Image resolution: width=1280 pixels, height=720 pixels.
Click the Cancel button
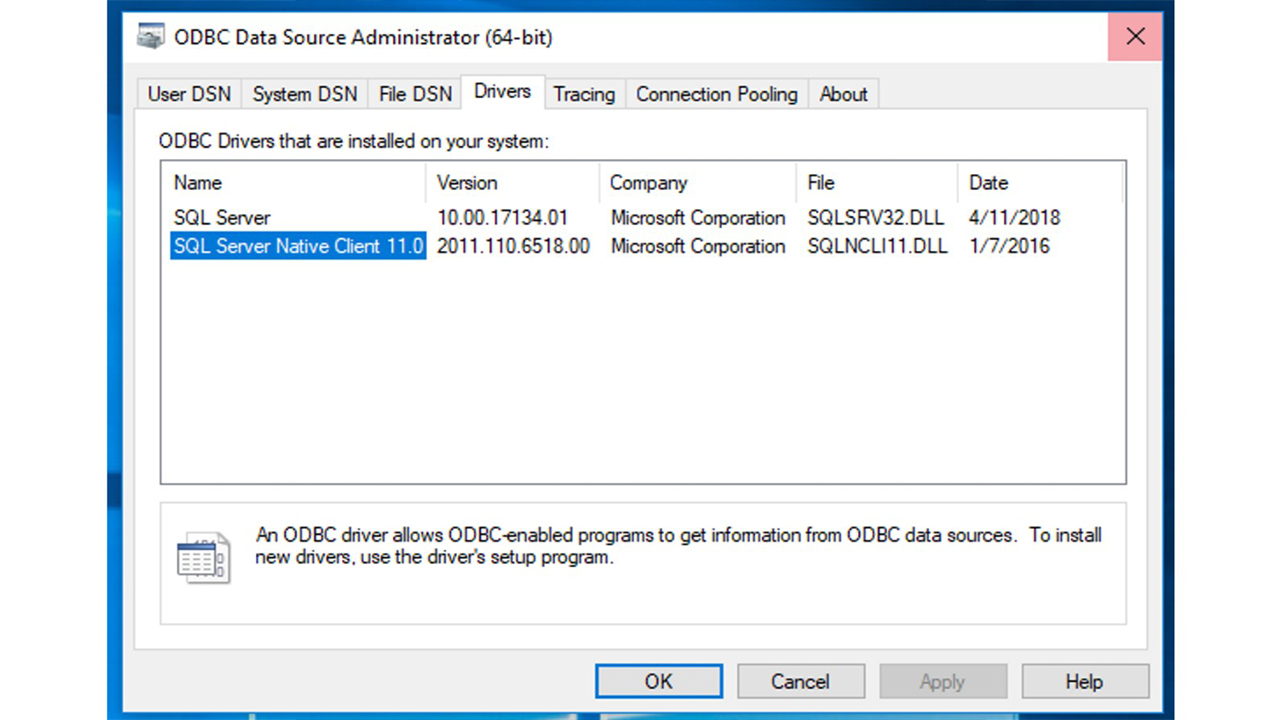point(800,682)
